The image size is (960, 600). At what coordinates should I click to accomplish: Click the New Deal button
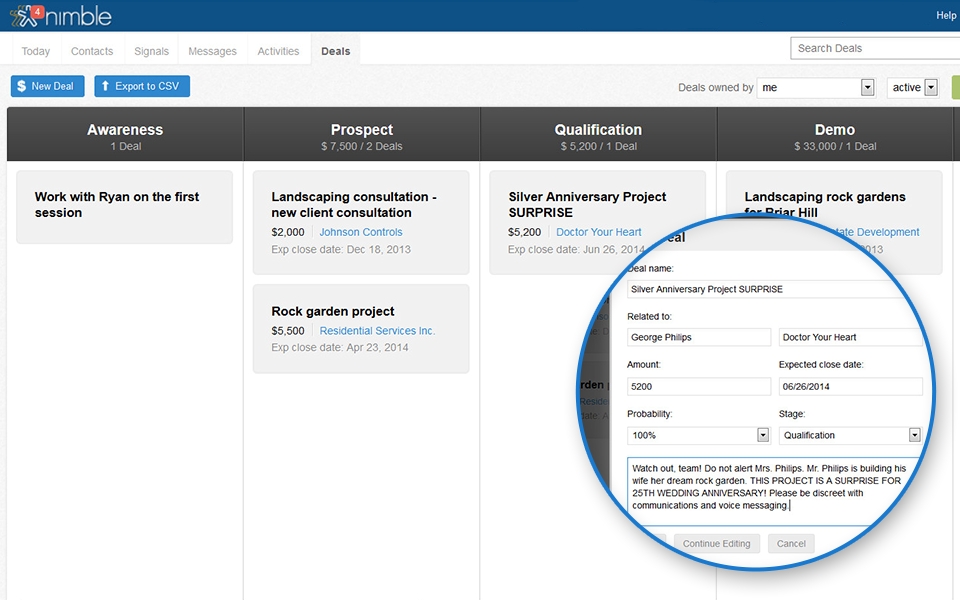click(x=48, y=86)
